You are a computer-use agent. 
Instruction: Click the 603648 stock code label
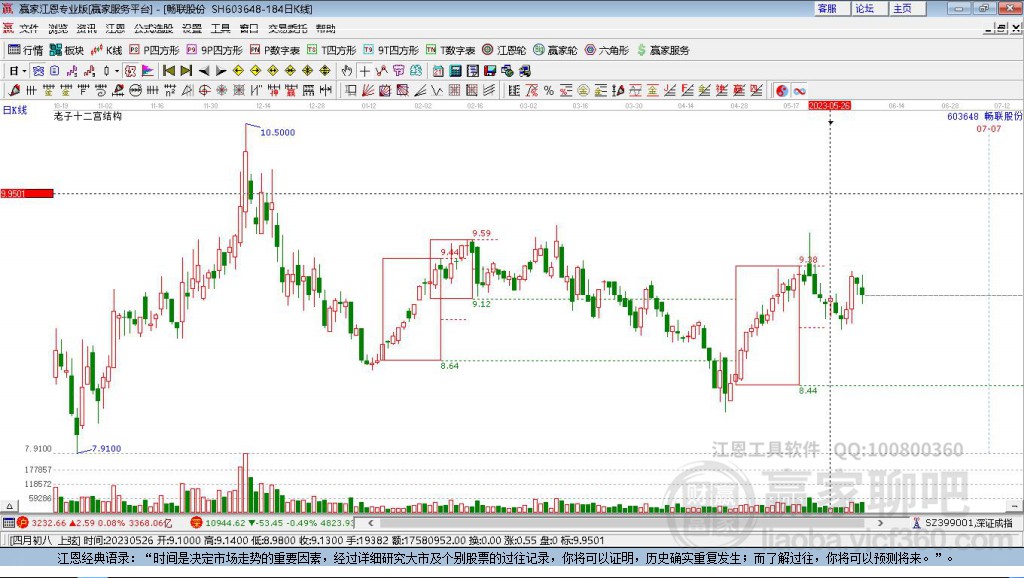click(x=963, y=116)
